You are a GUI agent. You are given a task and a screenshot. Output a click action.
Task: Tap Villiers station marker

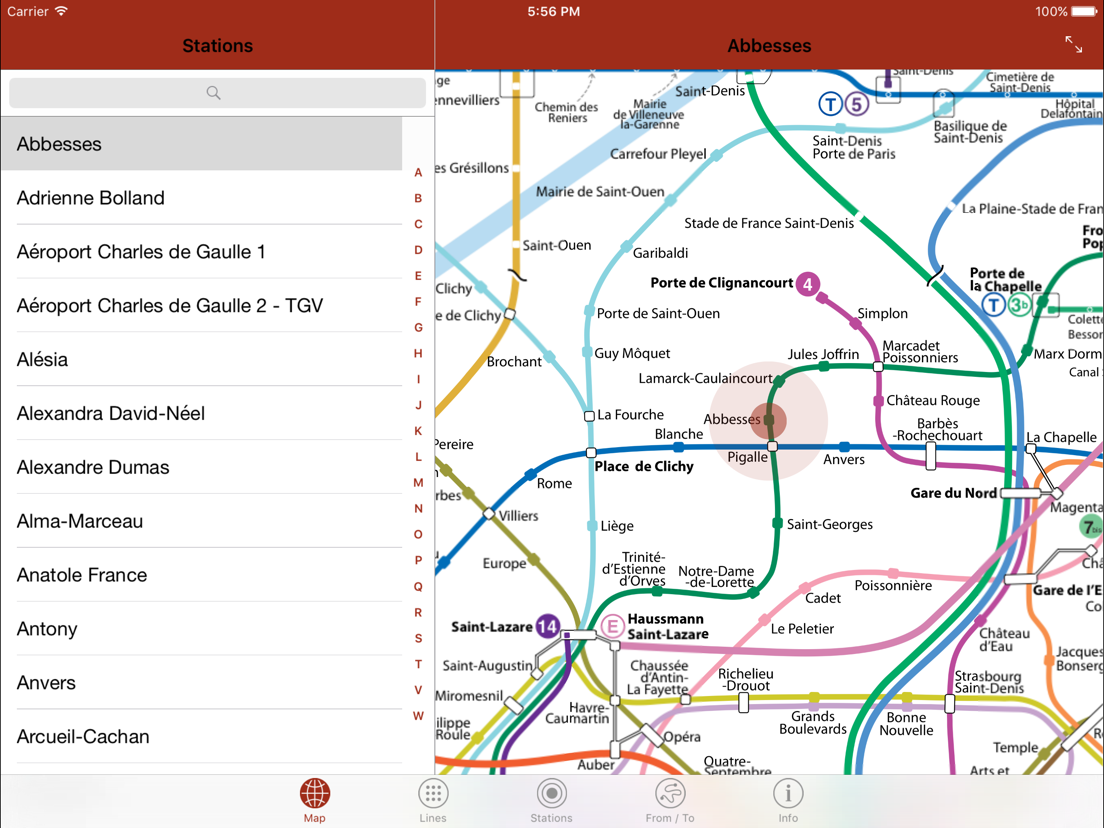[489, 514]
